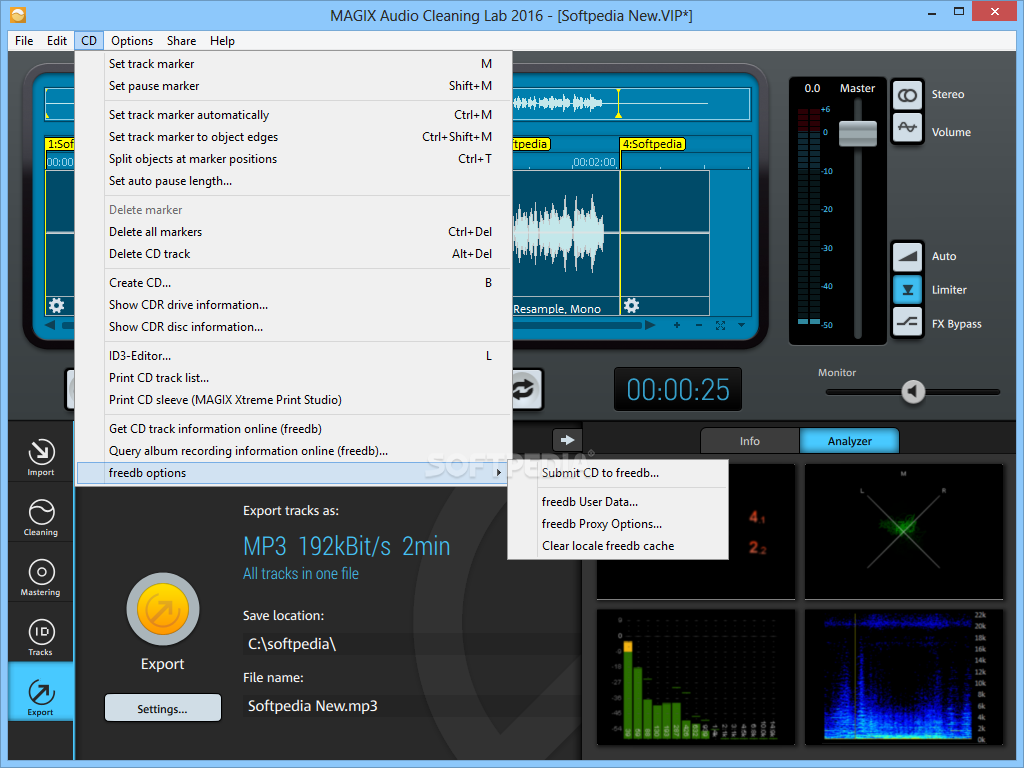The image size is (1024, 768).
Task: Click the large orange Export button
Action: pos(163,609)
